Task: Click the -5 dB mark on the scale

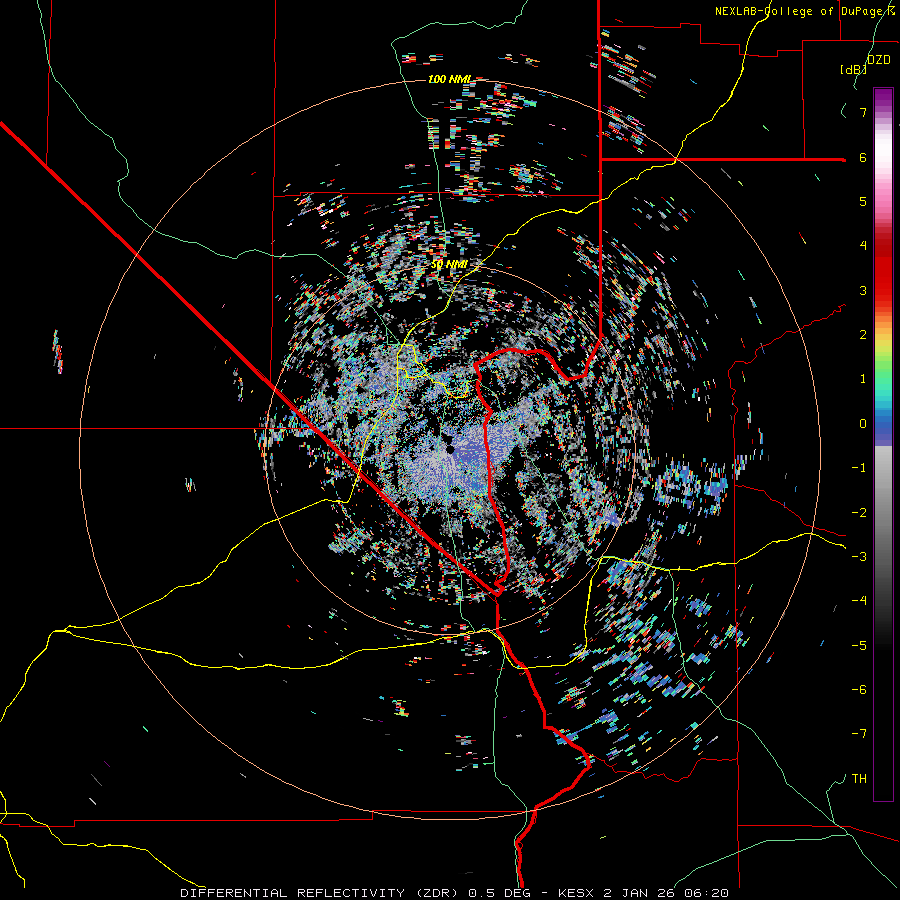Action: [859, 646]
